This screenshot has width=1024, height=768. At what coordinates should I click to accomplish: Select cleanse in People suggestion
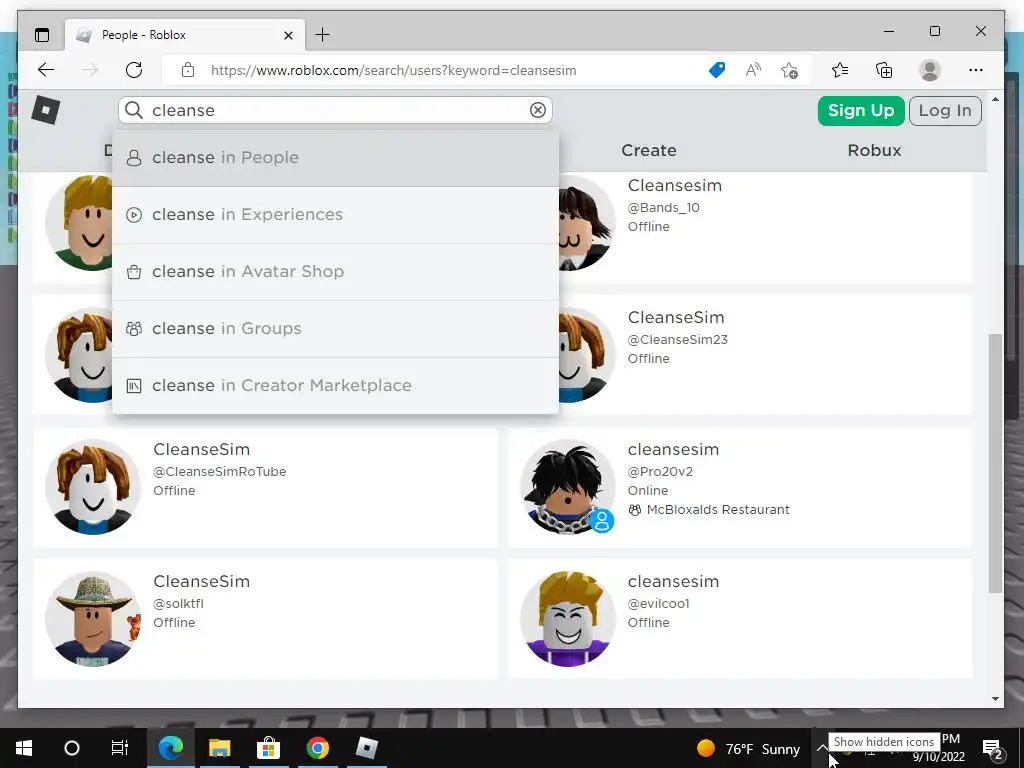[x=336, y=157]
